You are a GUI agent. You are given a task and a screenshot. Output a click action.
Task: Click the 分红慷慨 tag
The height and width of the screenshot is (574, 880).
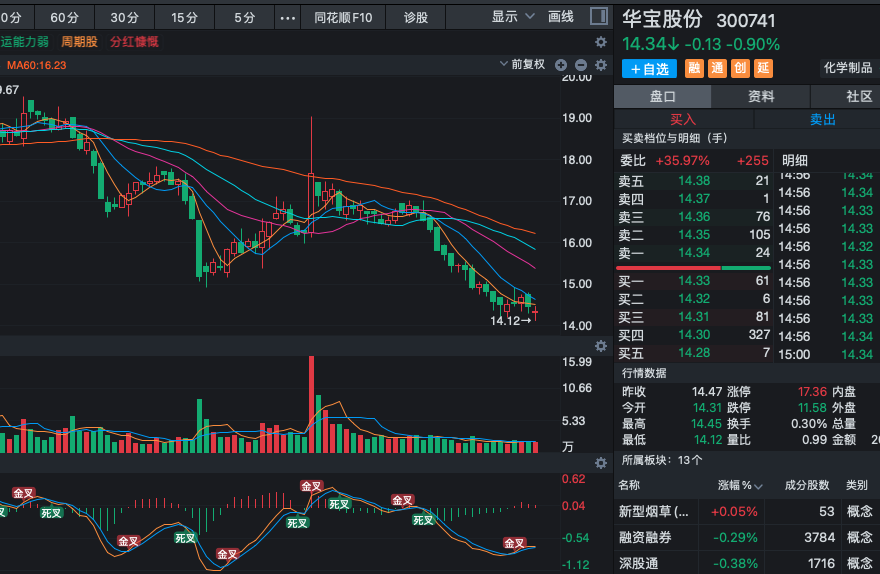tap(134, 42)
